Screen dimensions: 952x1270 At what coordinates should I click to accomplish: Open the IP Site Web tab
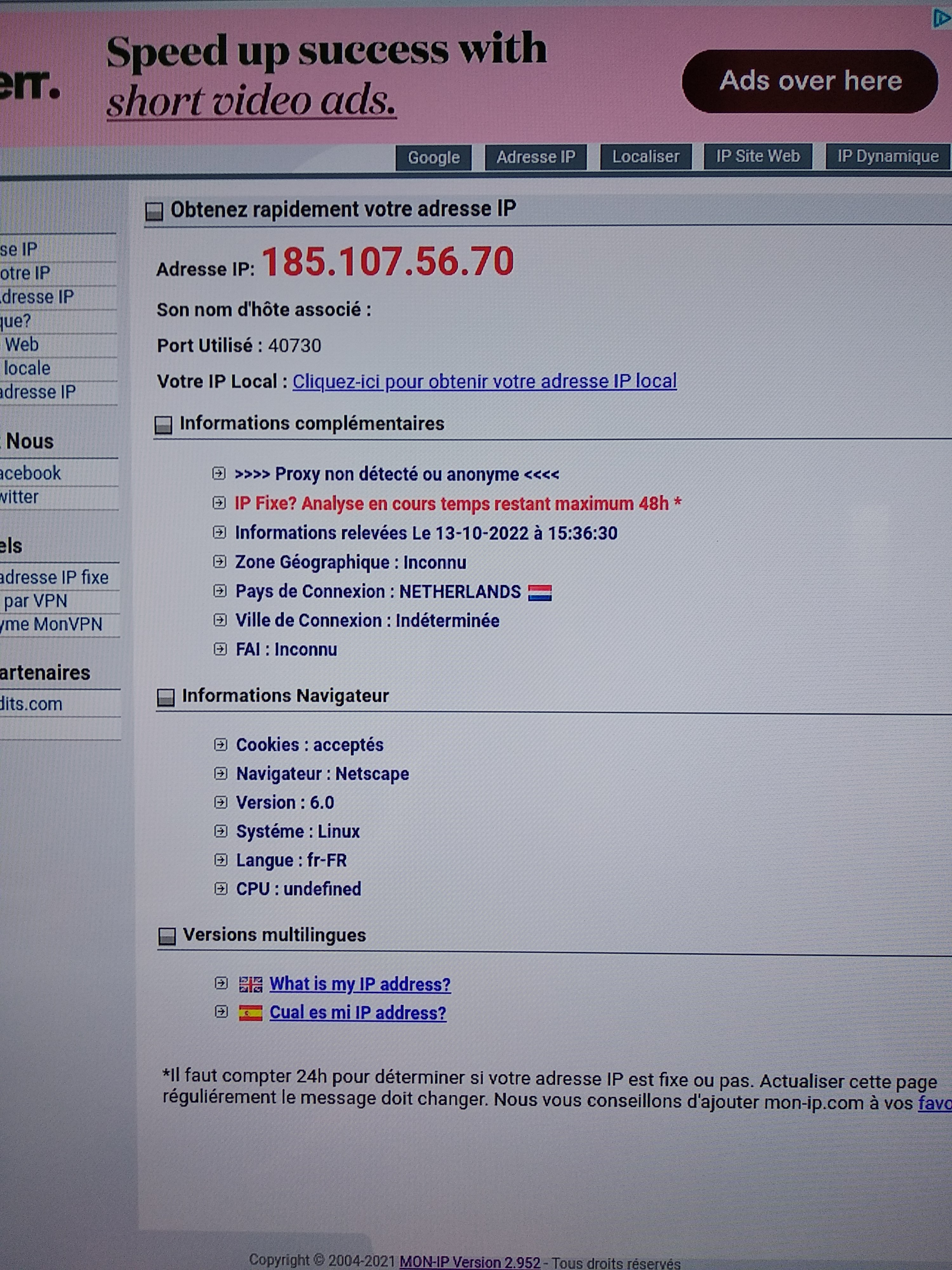[757, 156]
